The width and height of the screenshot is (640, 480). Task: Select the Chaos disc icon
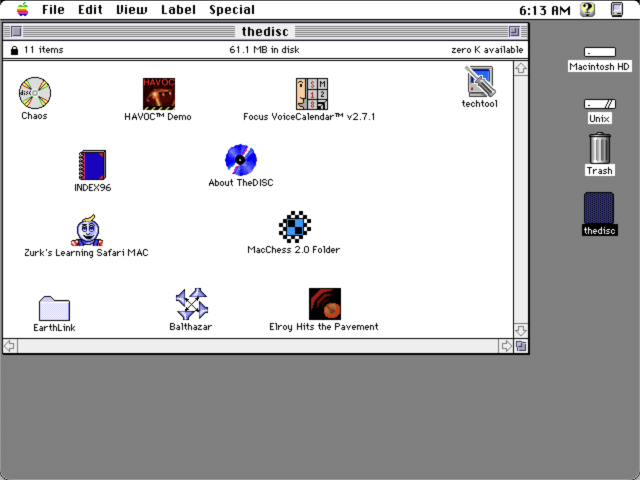pos(35,93)
